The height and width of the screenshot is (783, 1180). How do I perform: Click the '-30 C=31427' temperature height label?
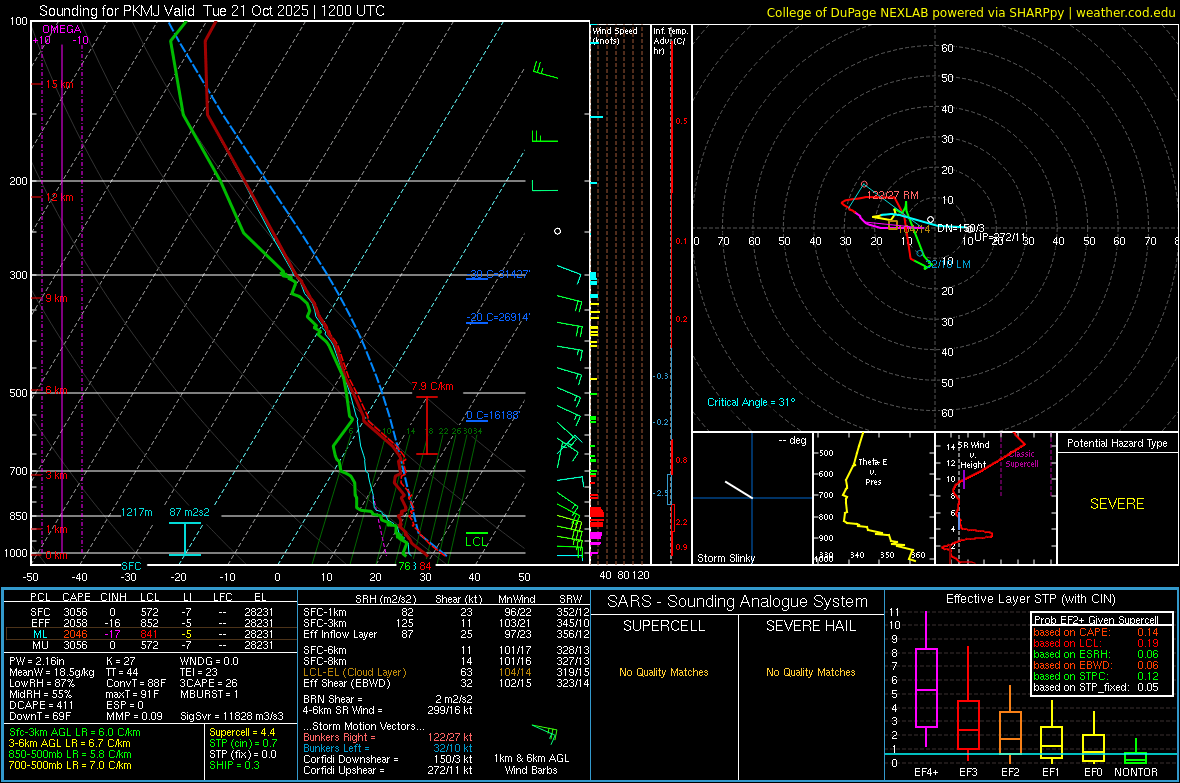499,274
